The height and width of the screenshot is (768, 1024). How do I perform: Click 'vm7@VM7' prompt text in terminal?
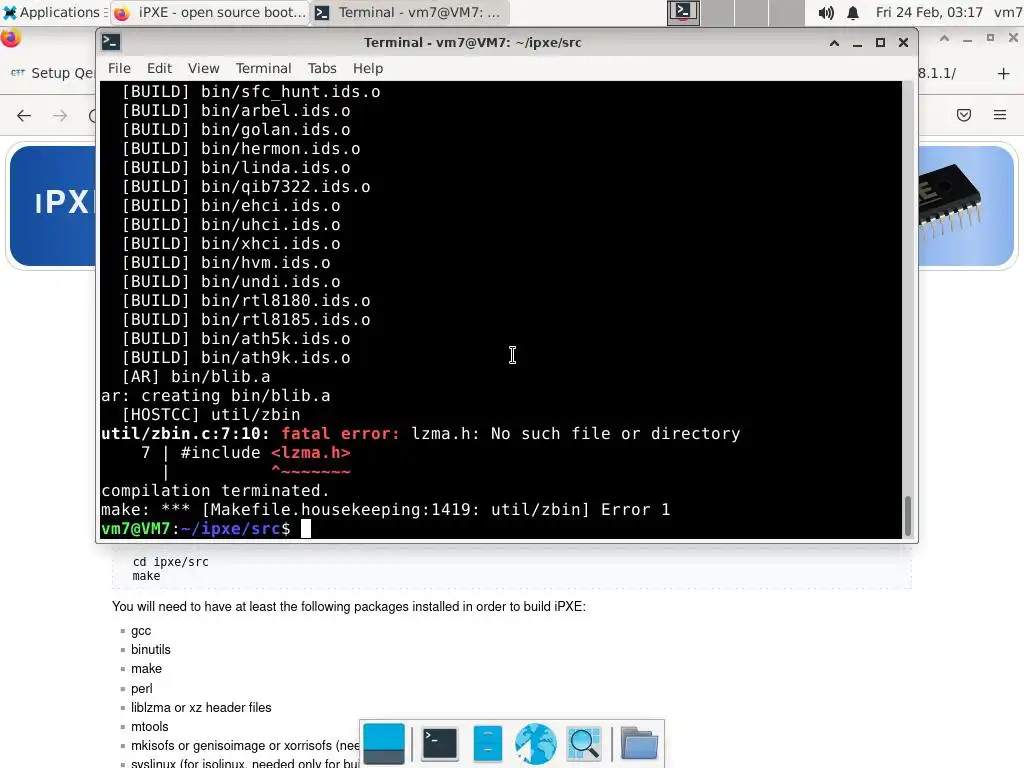click(x=136, y=528)
